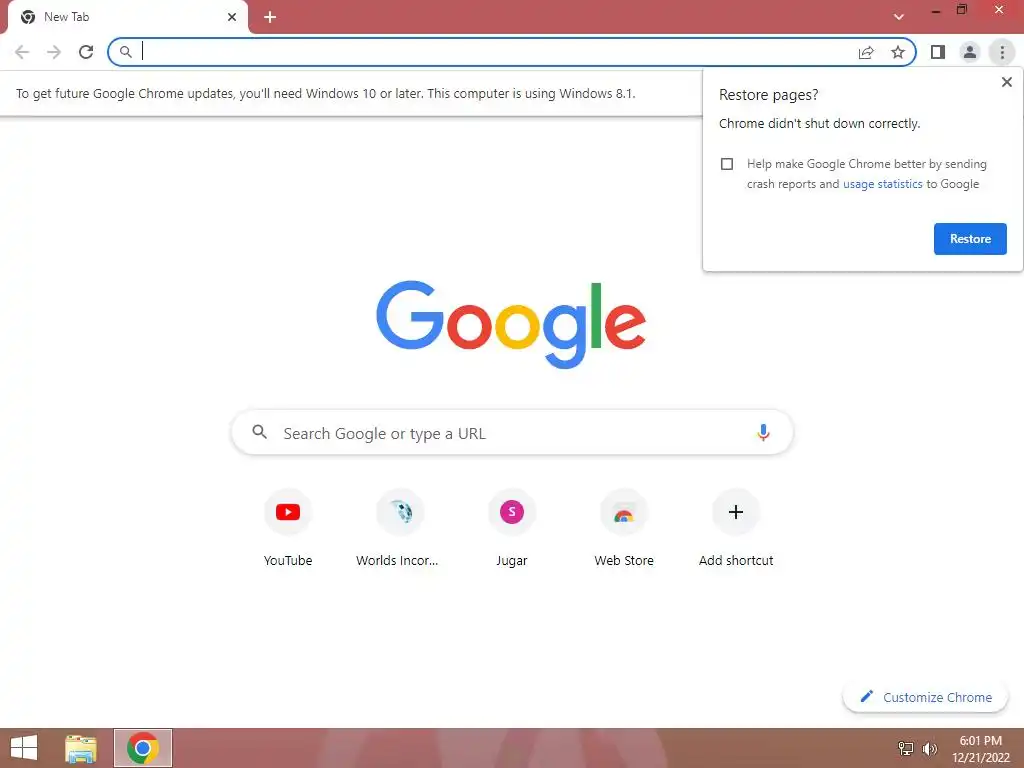
Task: Click 'Chrome didn't shut down correctly.' text
Action: point(819,123)
